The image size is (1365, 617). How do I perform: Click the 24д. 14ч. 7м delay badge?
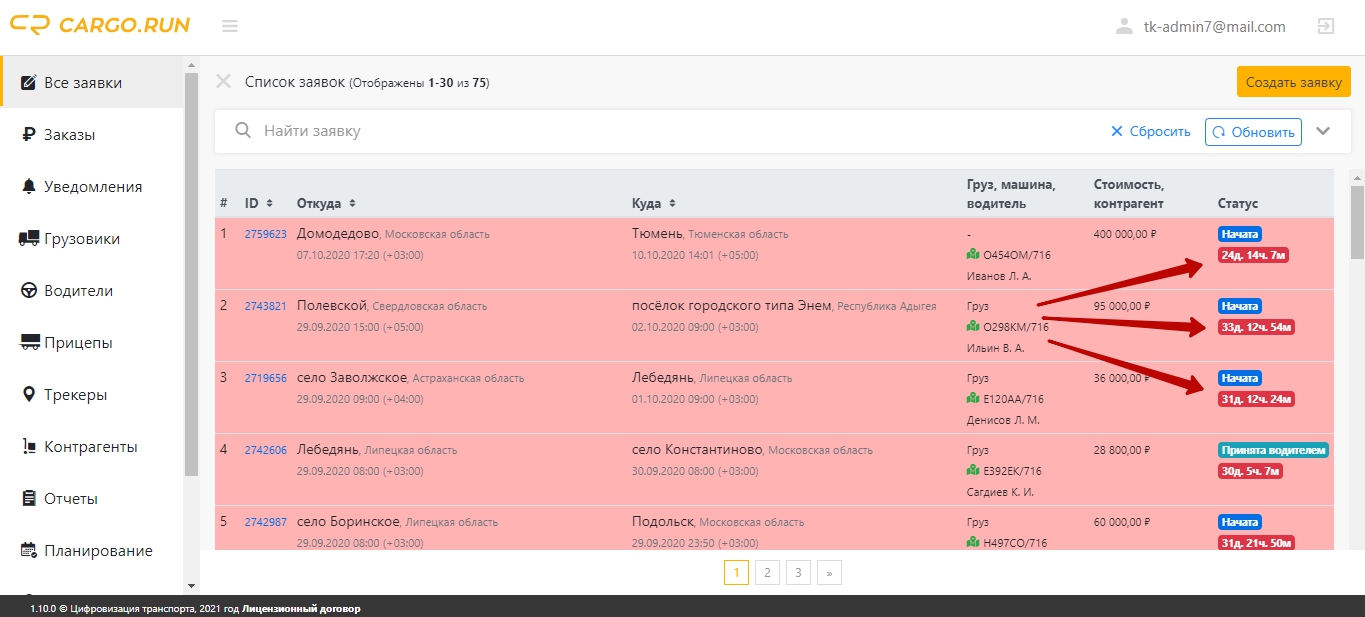click(1252, 255)
